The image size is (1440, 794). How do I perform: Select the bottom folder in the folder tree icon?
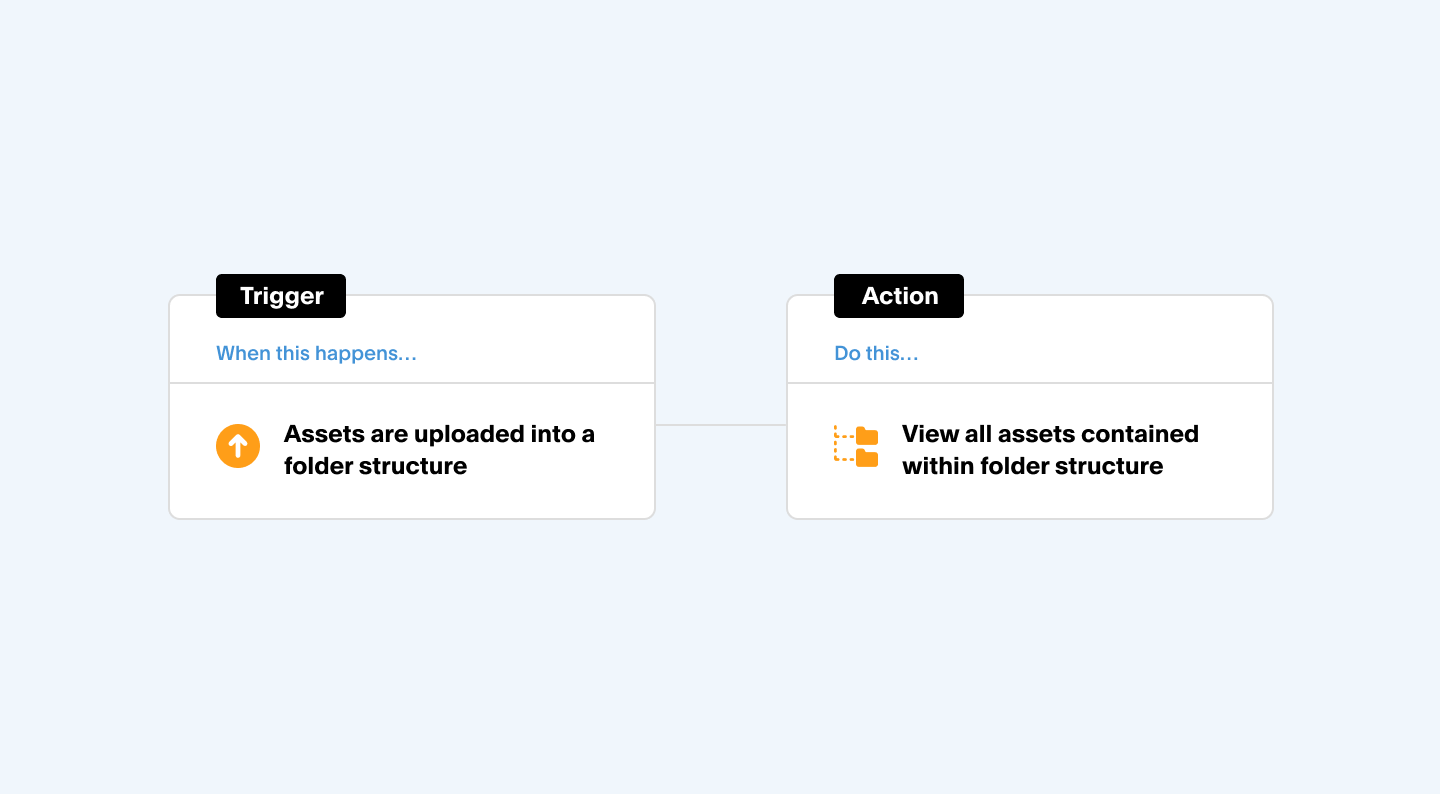pos(867,458)
